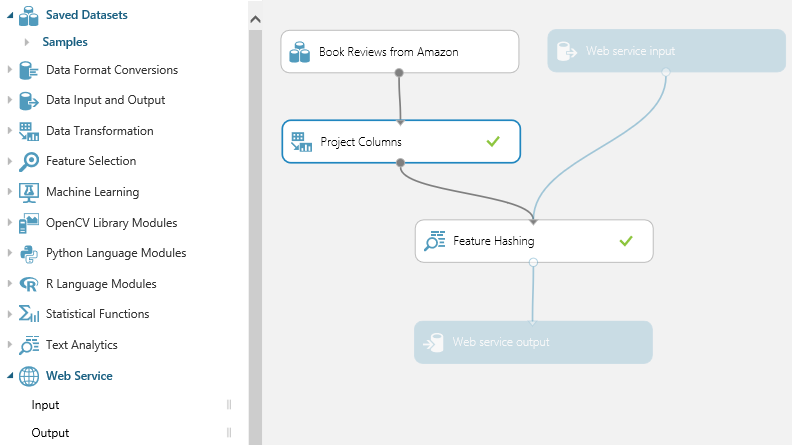This screenshot has height=445, width=792.
Task: Click the Text Analytics label text
Action: tap(82, 345)
